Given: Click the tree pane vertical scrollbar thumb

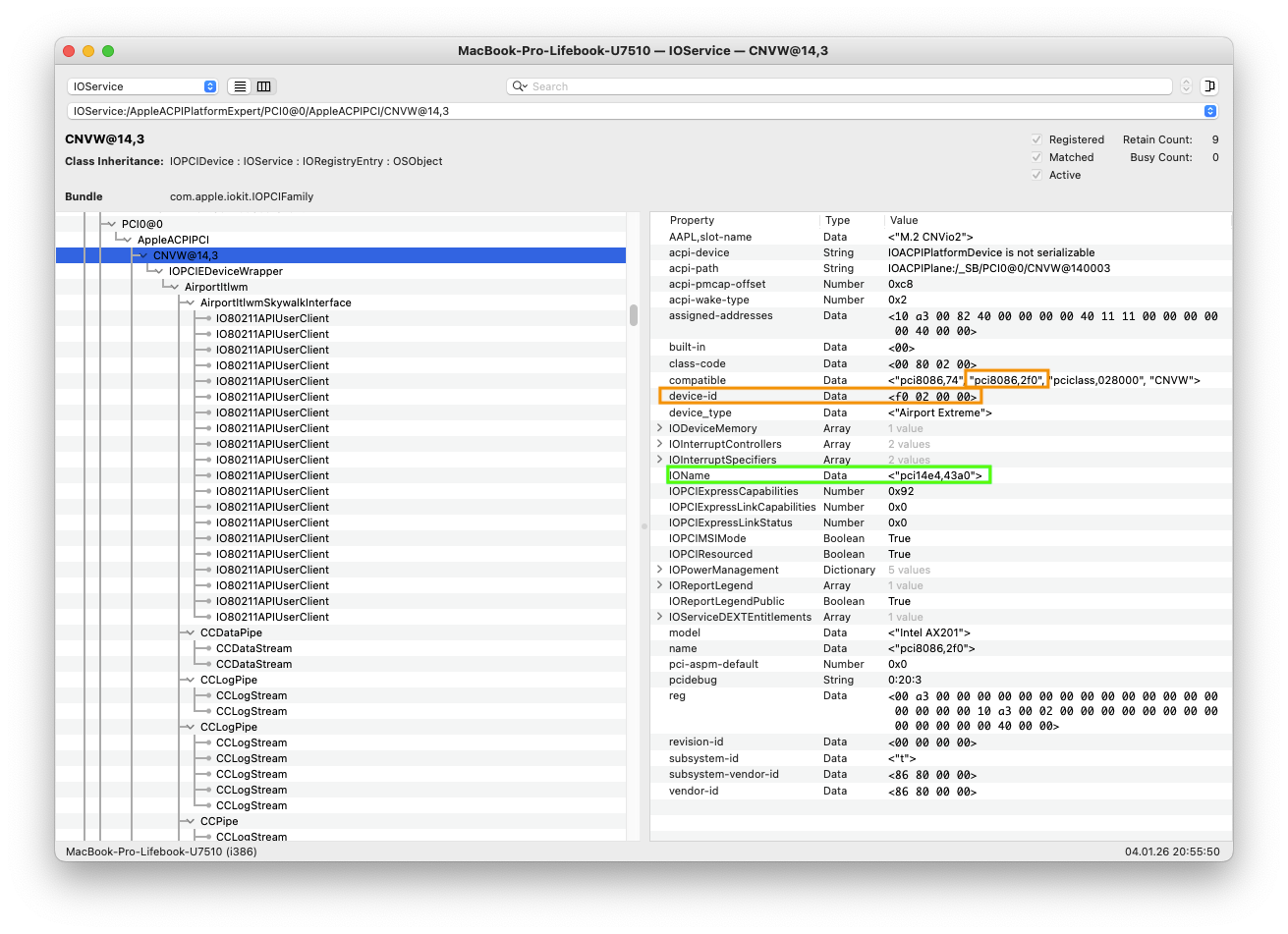Looking at the screenshot, I should [x=634, y=315].
